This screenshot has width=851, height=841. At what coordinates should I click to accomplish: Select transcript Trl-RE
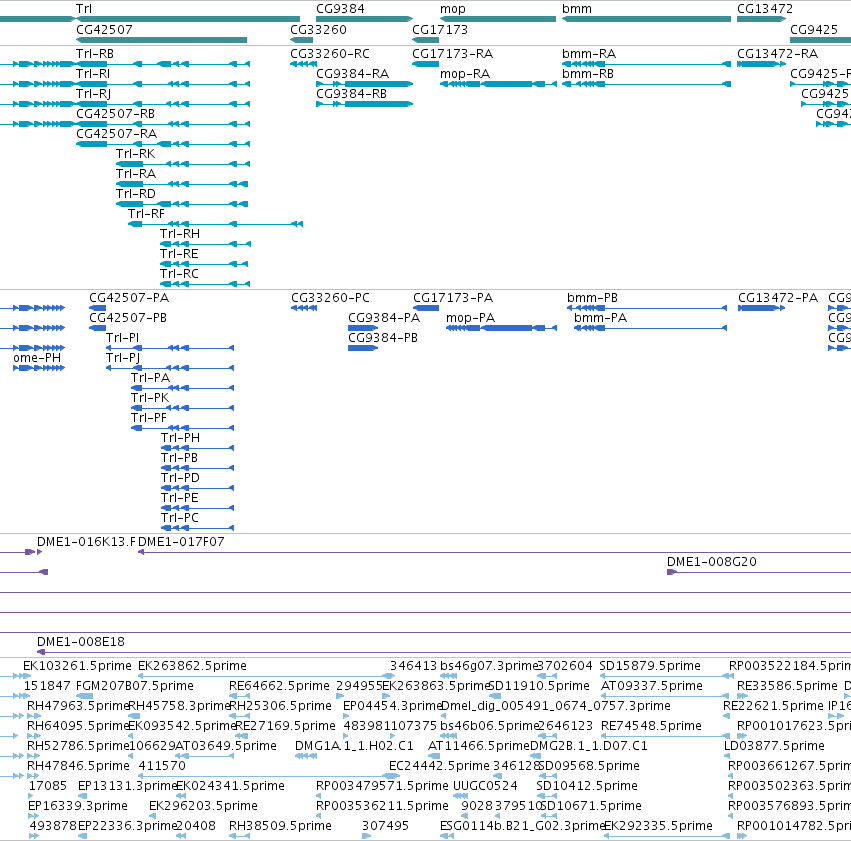(x=179, y=254)
